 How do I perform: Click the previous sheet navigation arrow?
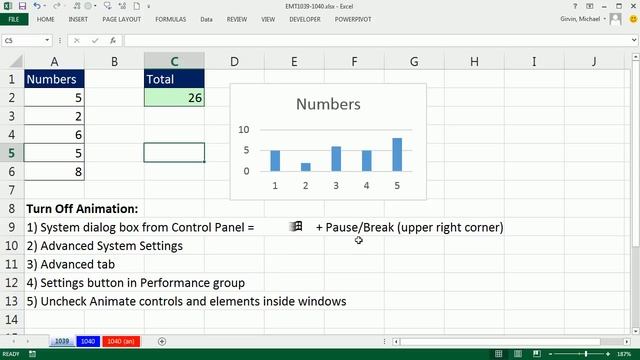tap(14, 341)
